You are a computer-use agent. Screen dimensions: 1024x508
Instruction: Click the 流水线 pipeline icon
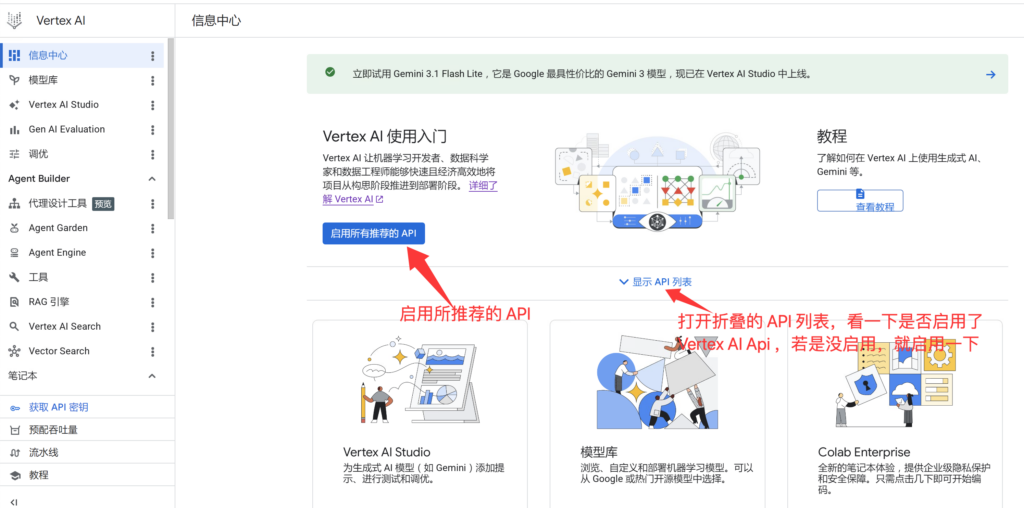click(x=14, y=452)
